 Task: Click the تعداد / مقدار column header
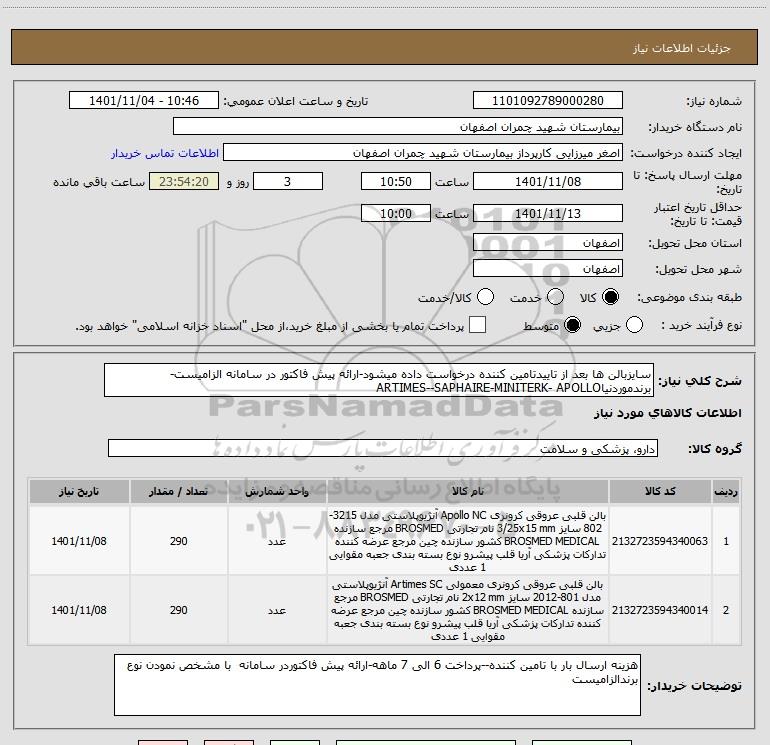[x=179, y=491]
